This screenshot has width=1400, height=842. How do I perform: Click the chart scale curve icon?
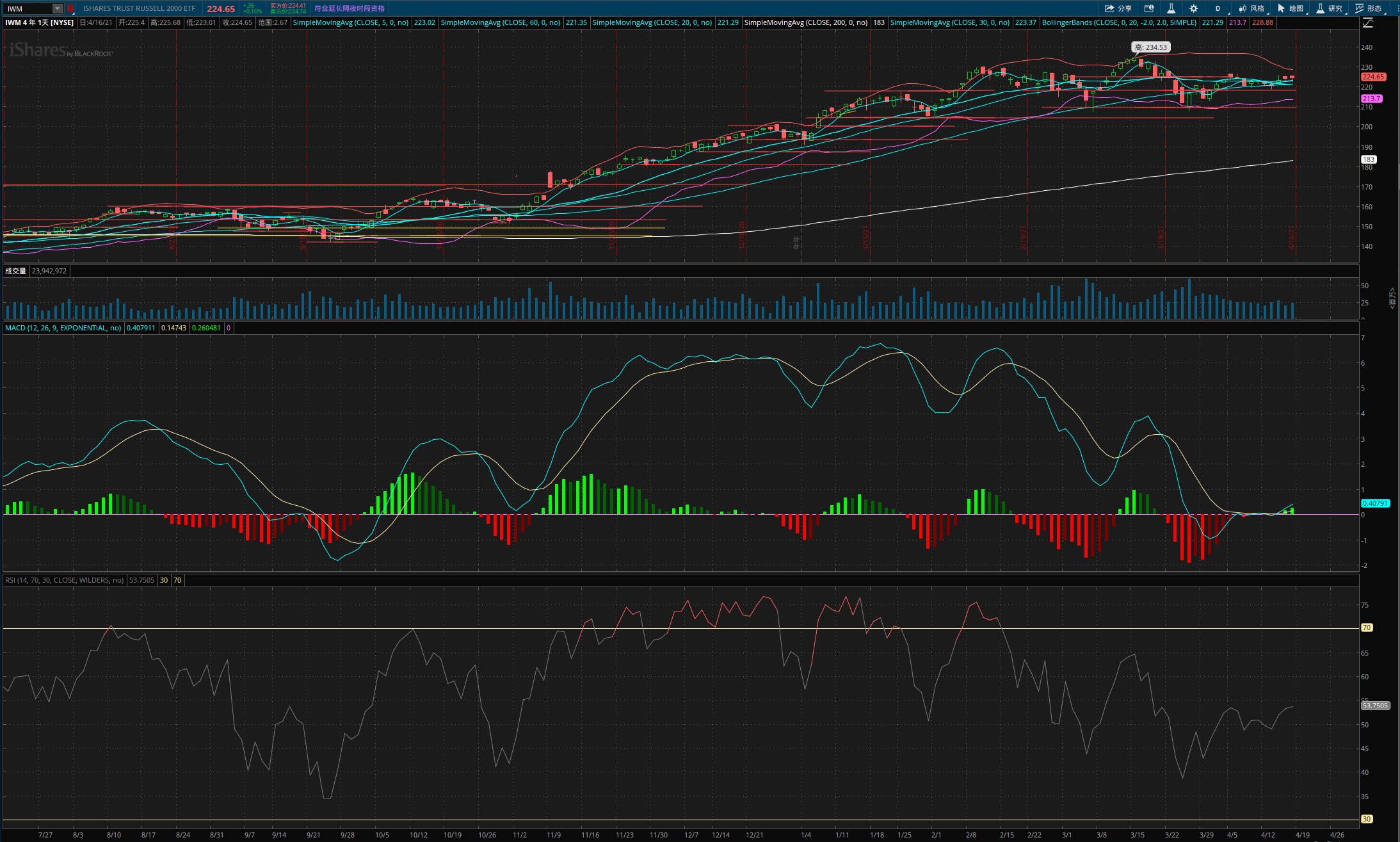[1367, 22]
